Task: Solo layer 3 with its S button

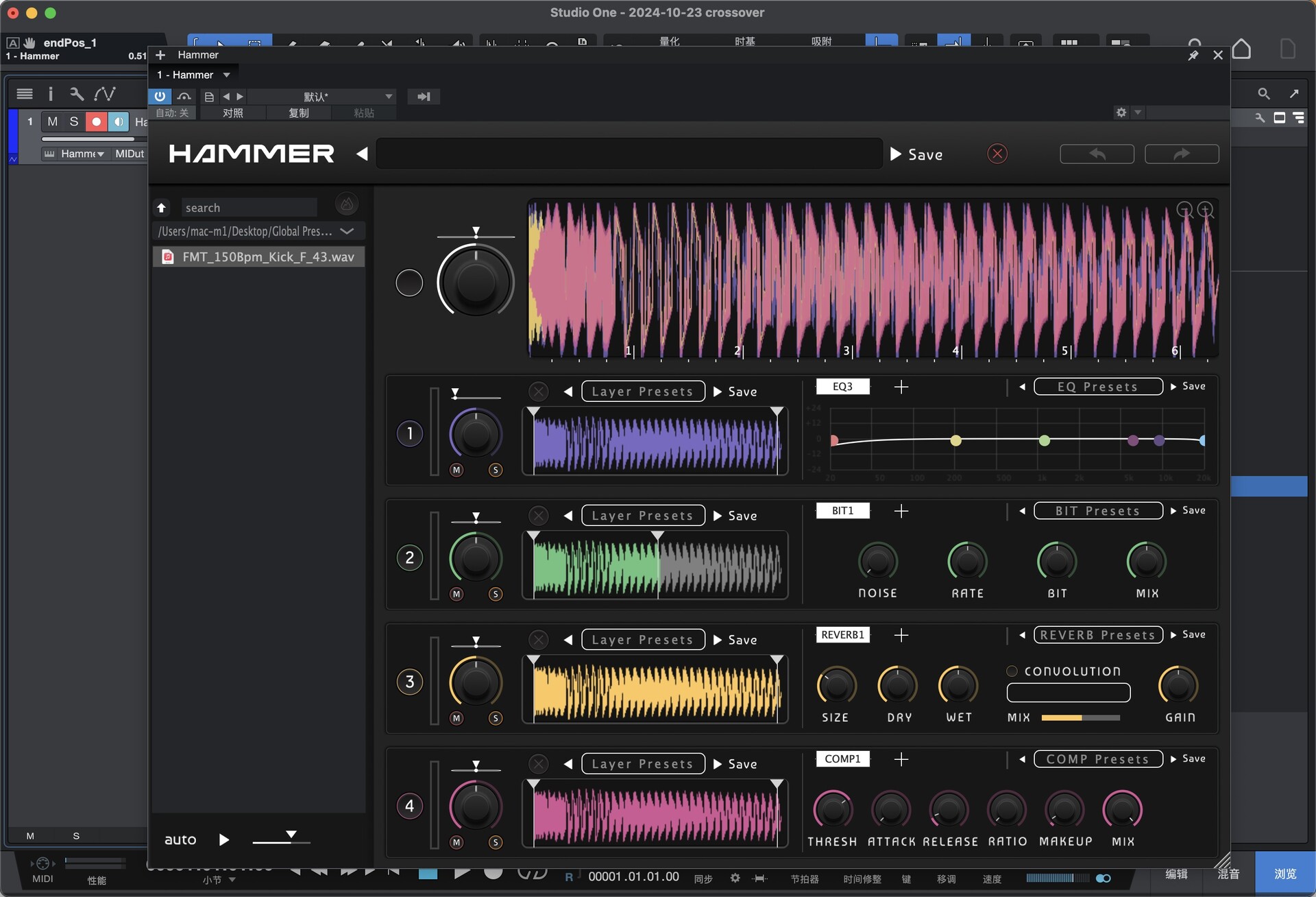Action: [x=496, y=718]
